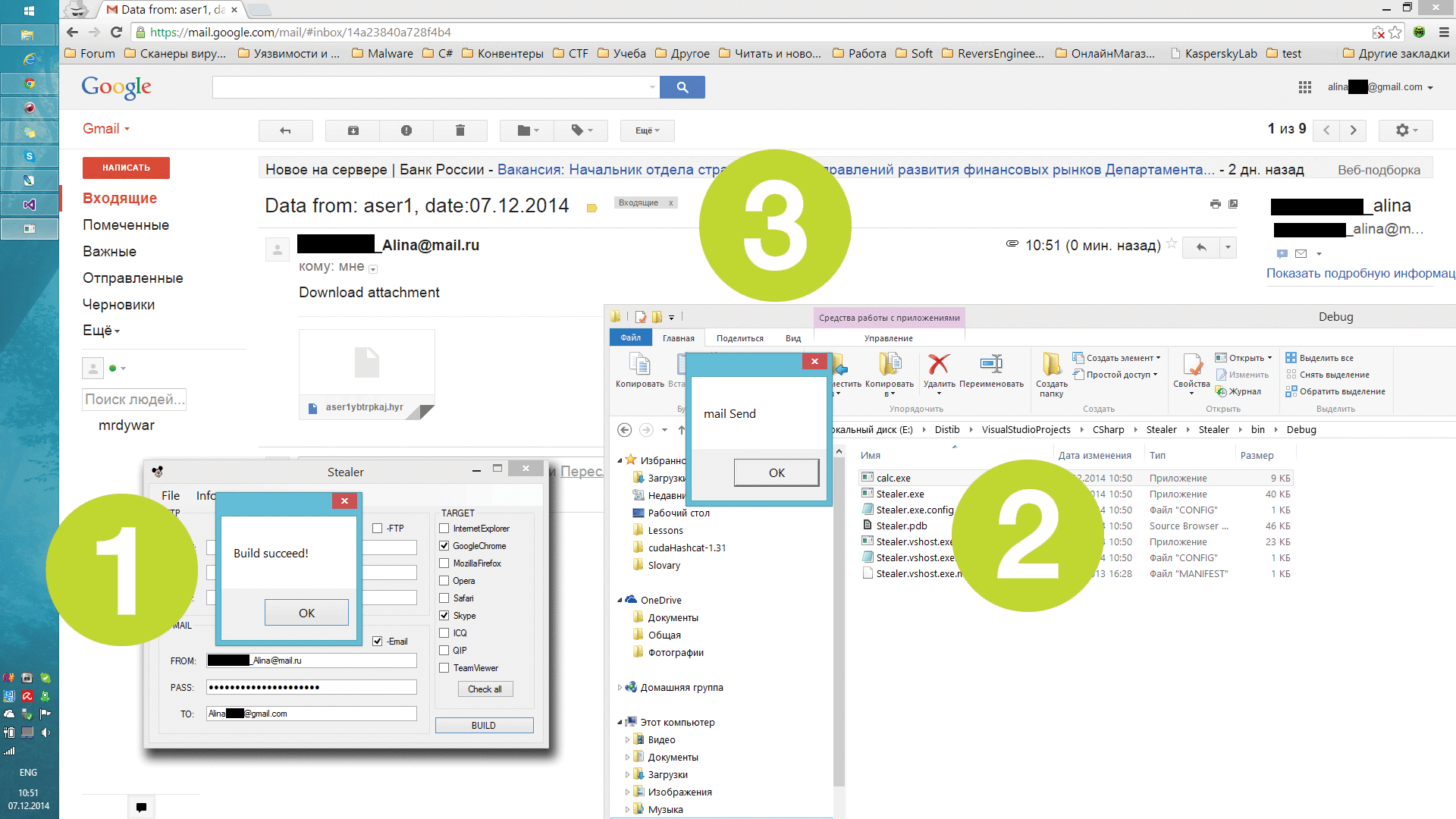Reply to the email with arrow button

[1201, 247]
